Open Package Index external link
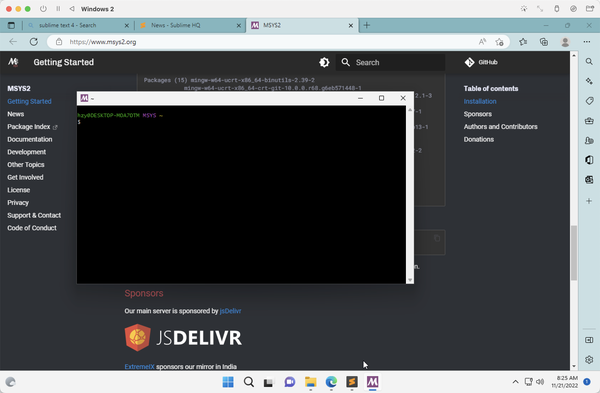This screenshot has width=600, height=393. point(32,127)
